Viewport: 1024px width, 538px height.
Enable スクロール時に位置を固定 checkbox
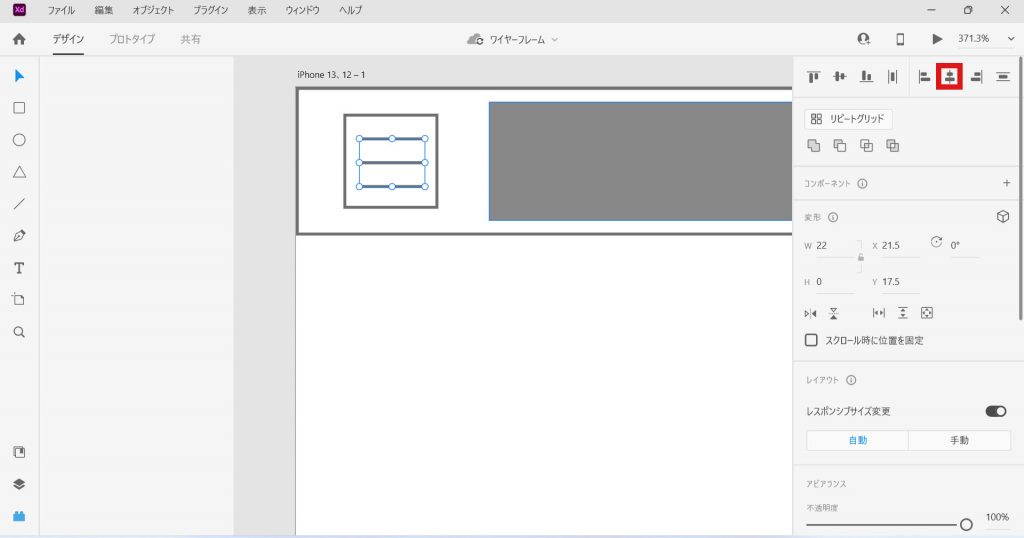point(811,340)
